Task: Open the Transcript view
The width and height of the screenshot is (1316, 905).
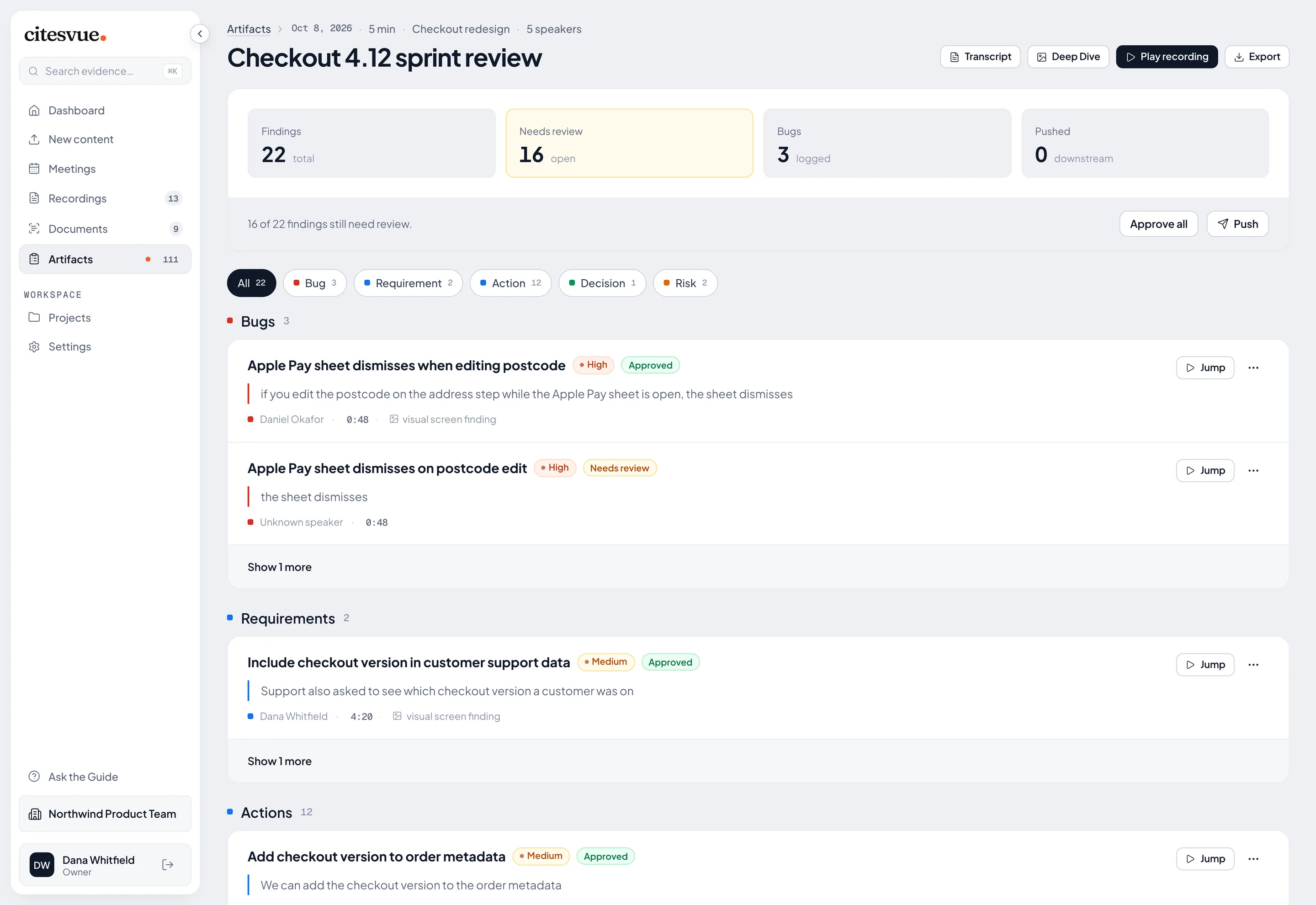Action: [980, 57]
